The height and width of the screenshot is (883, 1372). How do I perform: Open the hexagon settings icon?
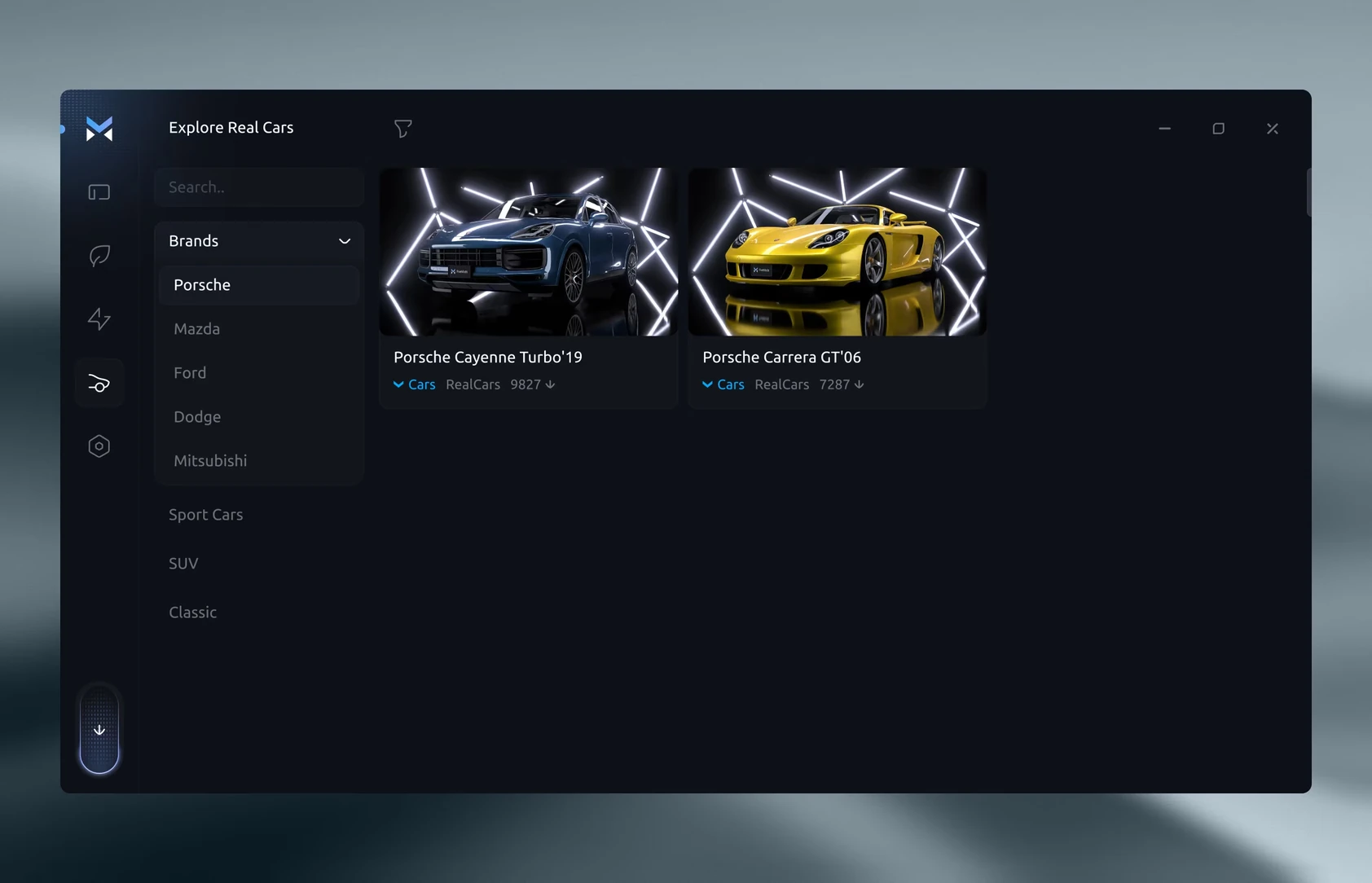[99, 446]
